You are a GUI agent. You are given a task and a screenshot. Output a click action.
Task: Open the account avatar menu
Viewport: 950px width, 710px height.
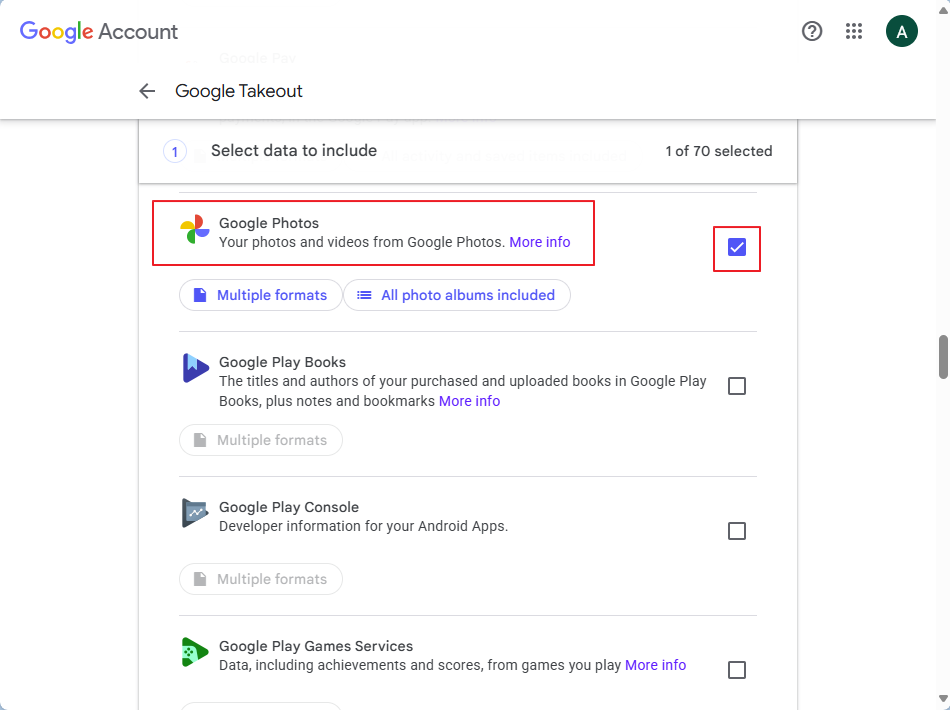902,31
